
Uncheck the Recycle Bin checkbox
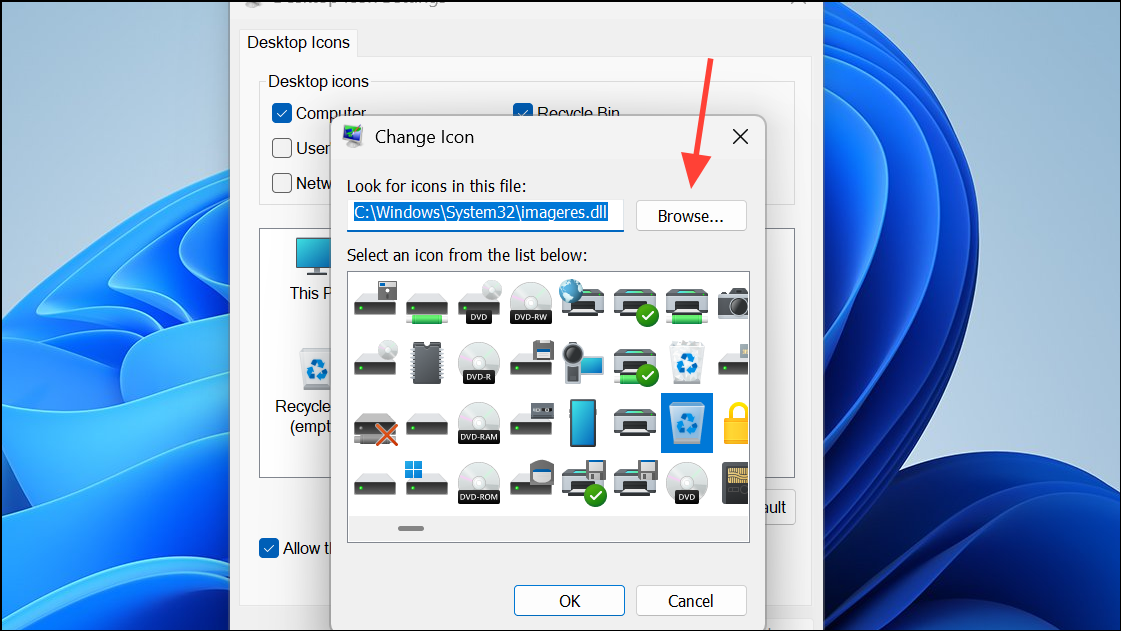(522, 113)
